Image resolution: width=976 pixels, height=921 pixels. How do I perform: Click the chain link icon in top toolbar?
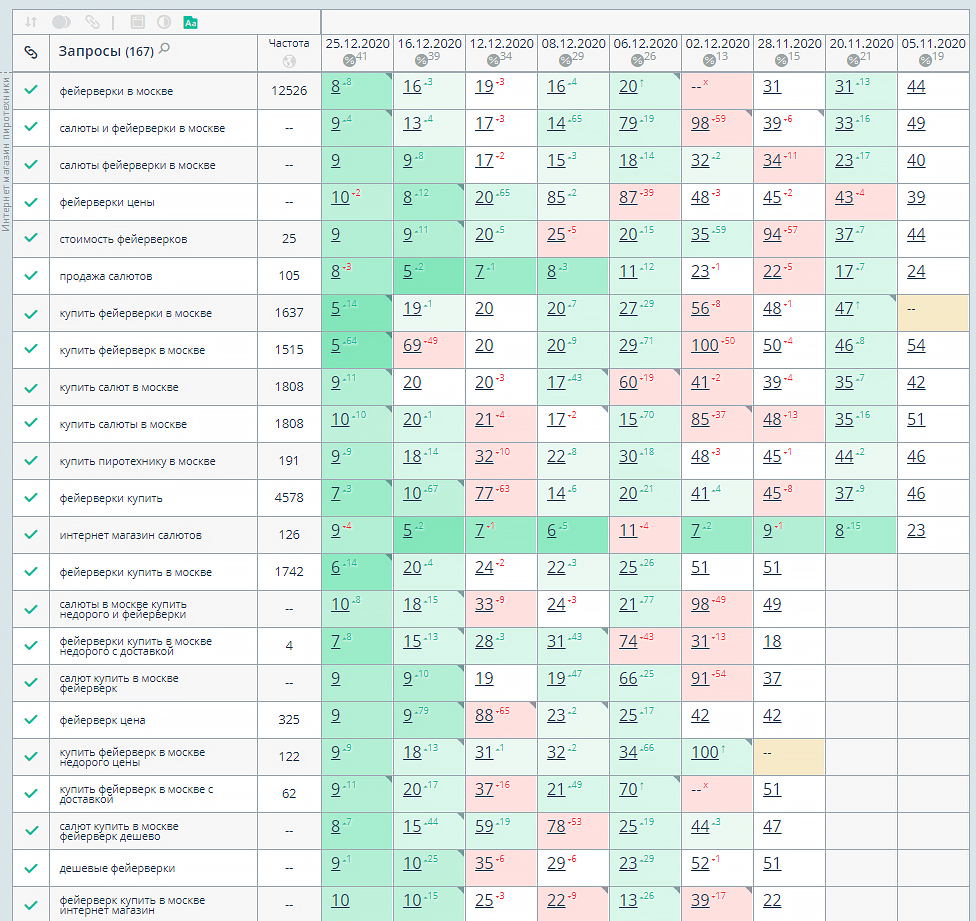click(92, 21)
